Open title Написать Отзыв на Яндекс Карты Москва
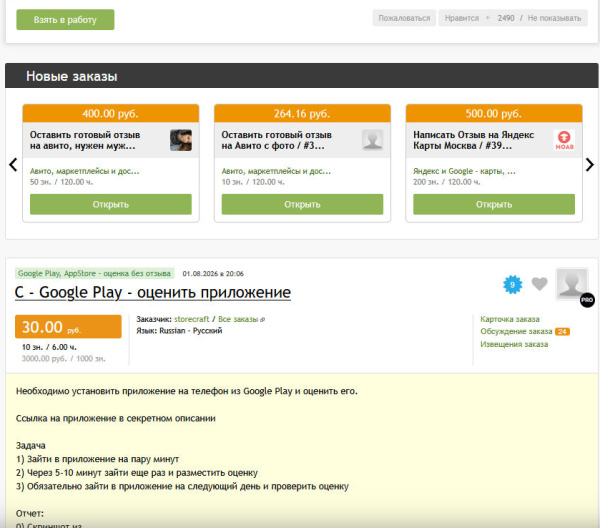 [473, 140]
